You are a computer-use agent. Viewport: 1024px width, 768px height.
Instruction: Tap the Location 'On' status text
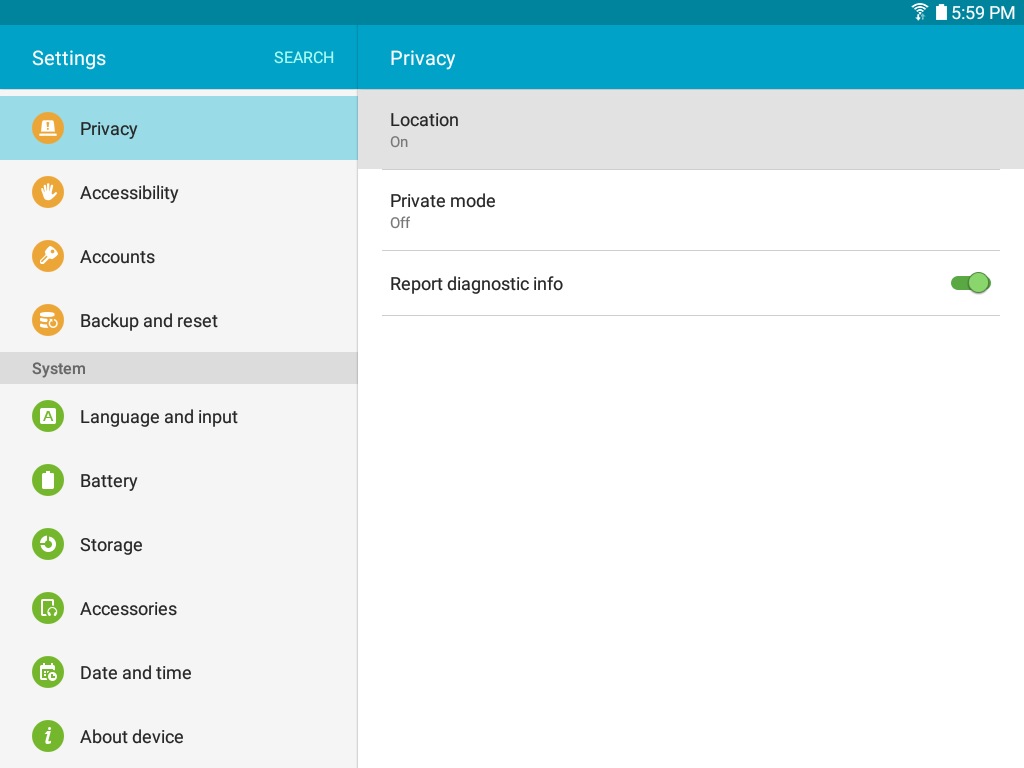(x=399, y=142)
